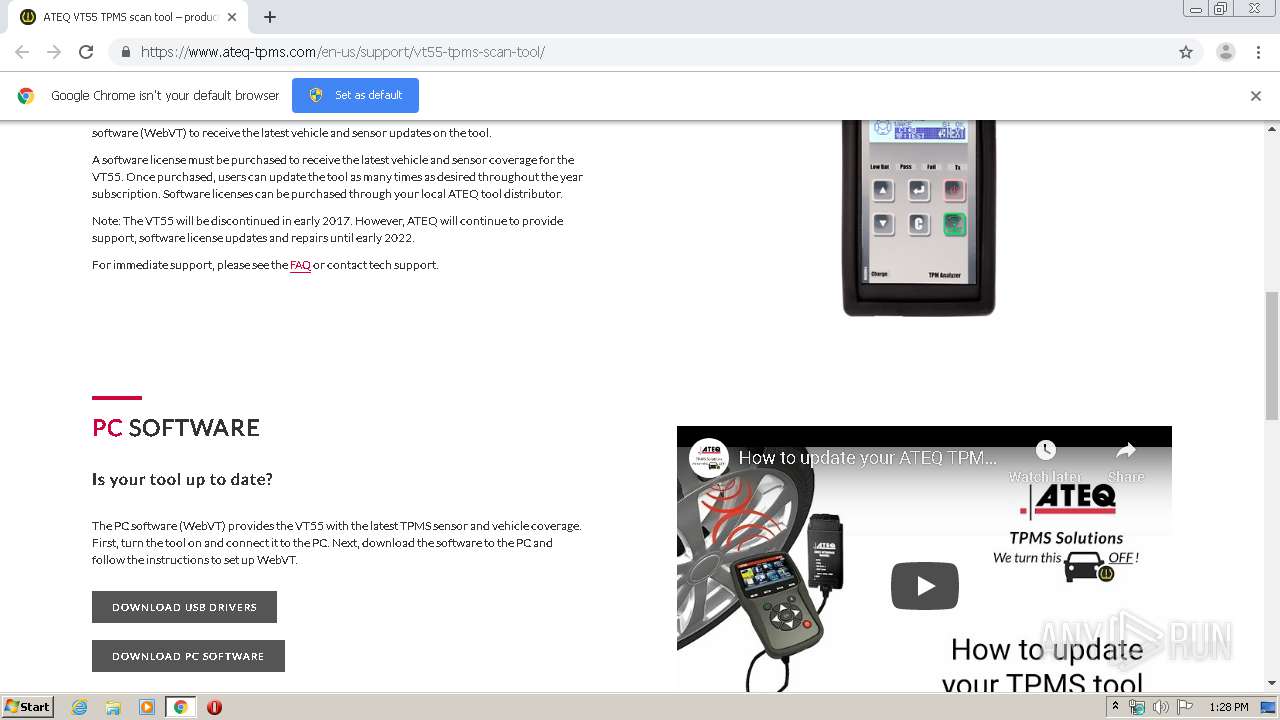
Task: Open a new browser tab
Action: (x=270, y=17)
